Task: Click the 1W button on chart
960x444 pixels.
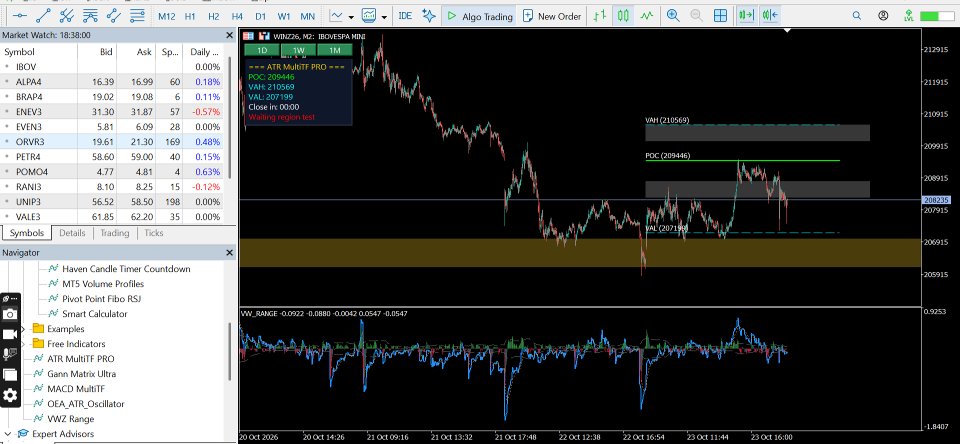Action: pyautogui.click(x=298, y=50)
